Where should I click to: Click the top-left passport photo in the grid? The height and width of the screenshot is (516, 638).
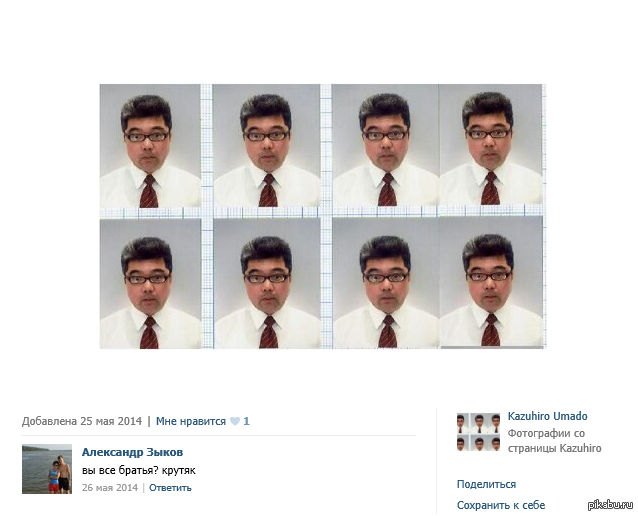tap(150, 146)
